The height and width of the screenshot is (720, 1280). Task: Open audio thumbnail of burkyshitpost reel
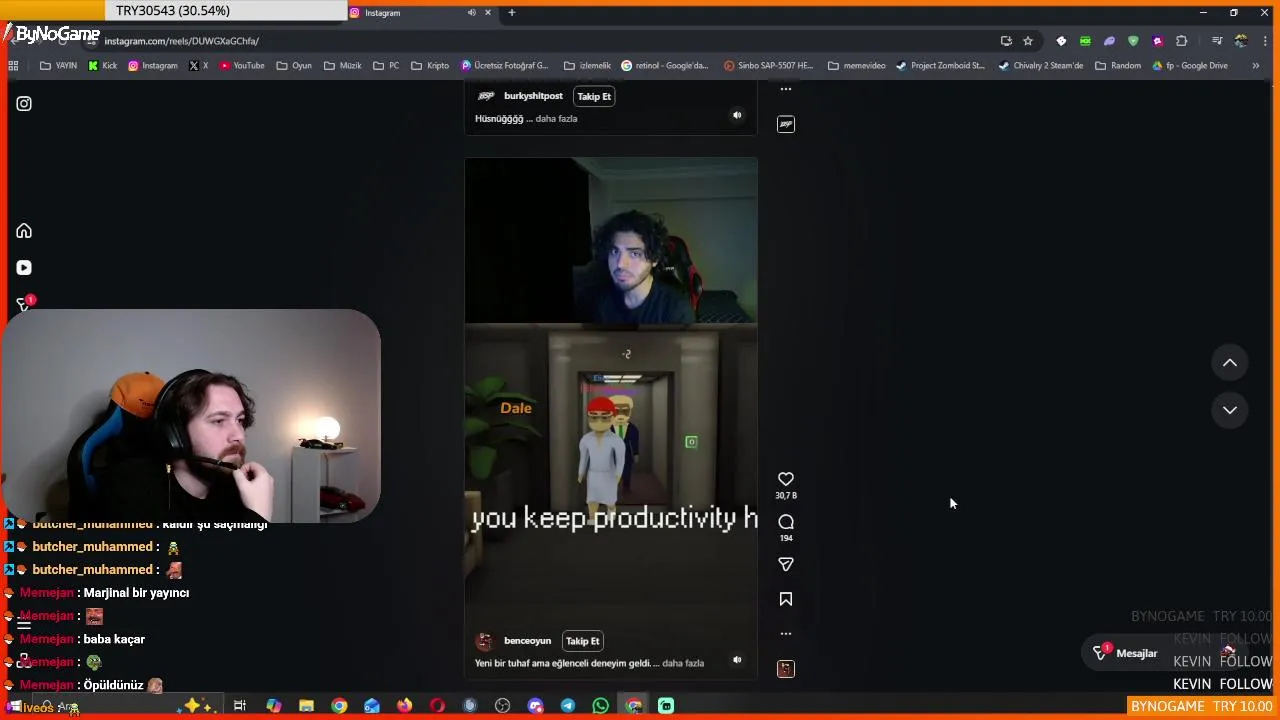pyautogui.click(x=786, y=124)
